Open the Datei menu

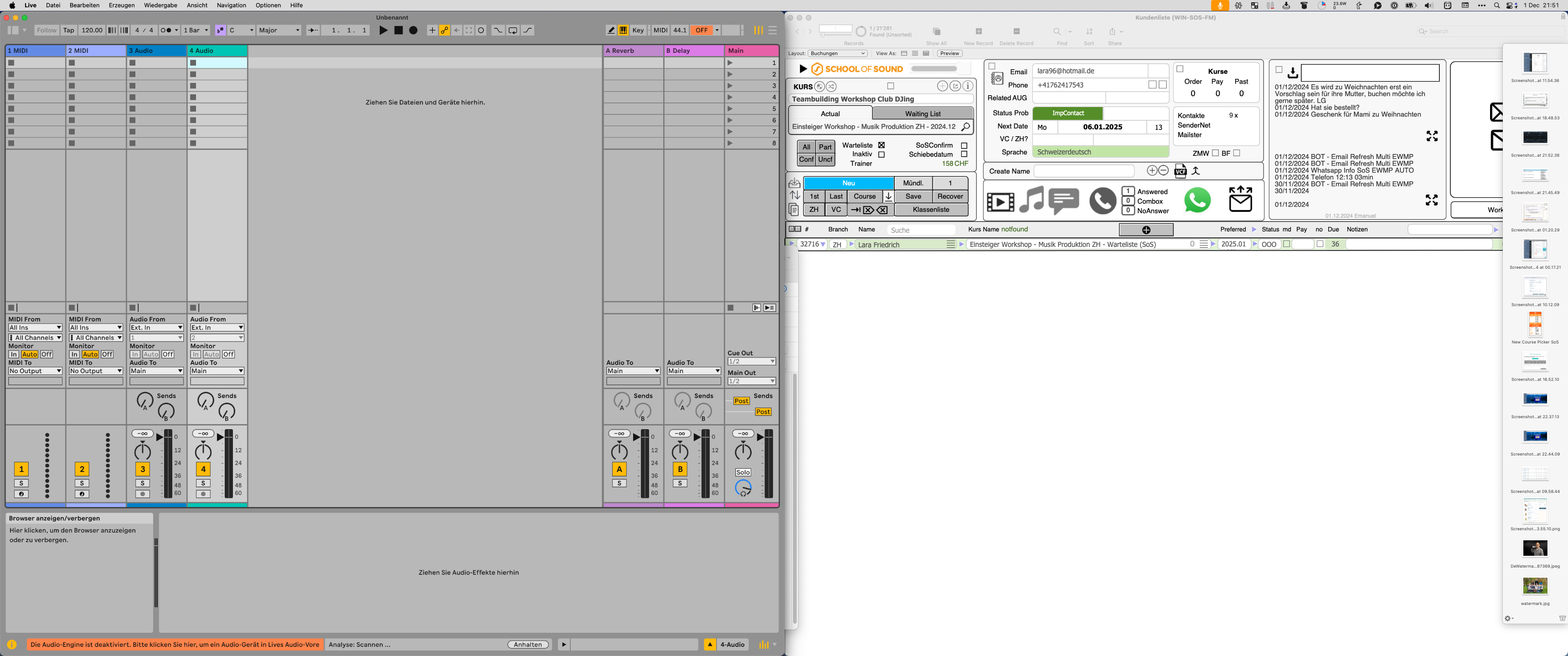pyautogui.click(x=53, y=5)
